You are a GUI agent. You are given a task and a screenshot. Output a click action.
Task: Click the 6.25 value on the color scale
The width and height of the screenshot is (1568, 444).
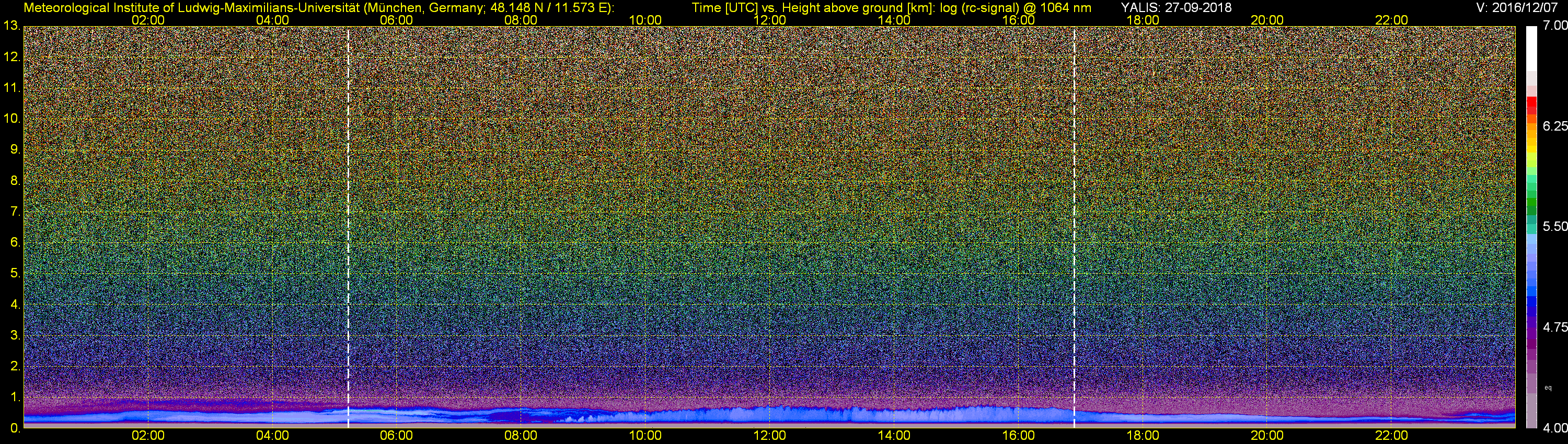[x=1555, y=126]
